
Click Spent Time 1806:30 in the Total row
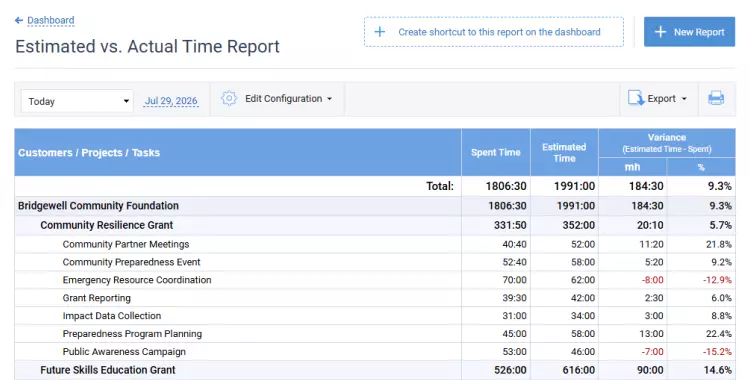coord(506,186)
